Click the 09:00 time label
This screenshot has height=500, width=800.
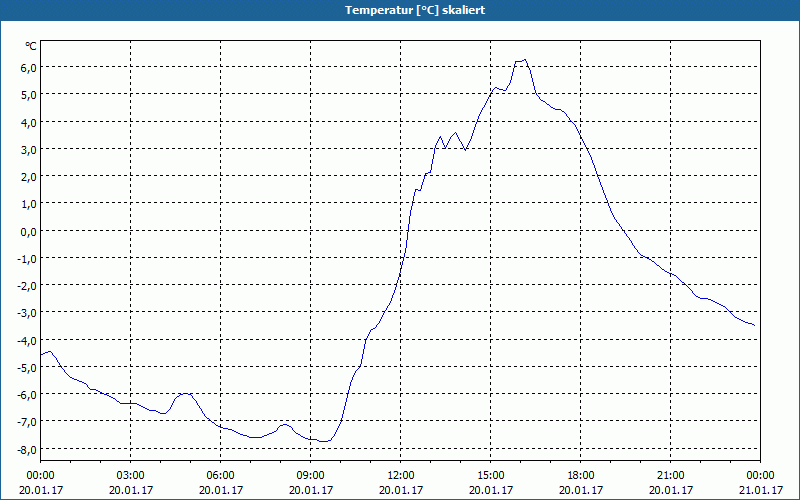click(x=311, y=476)
